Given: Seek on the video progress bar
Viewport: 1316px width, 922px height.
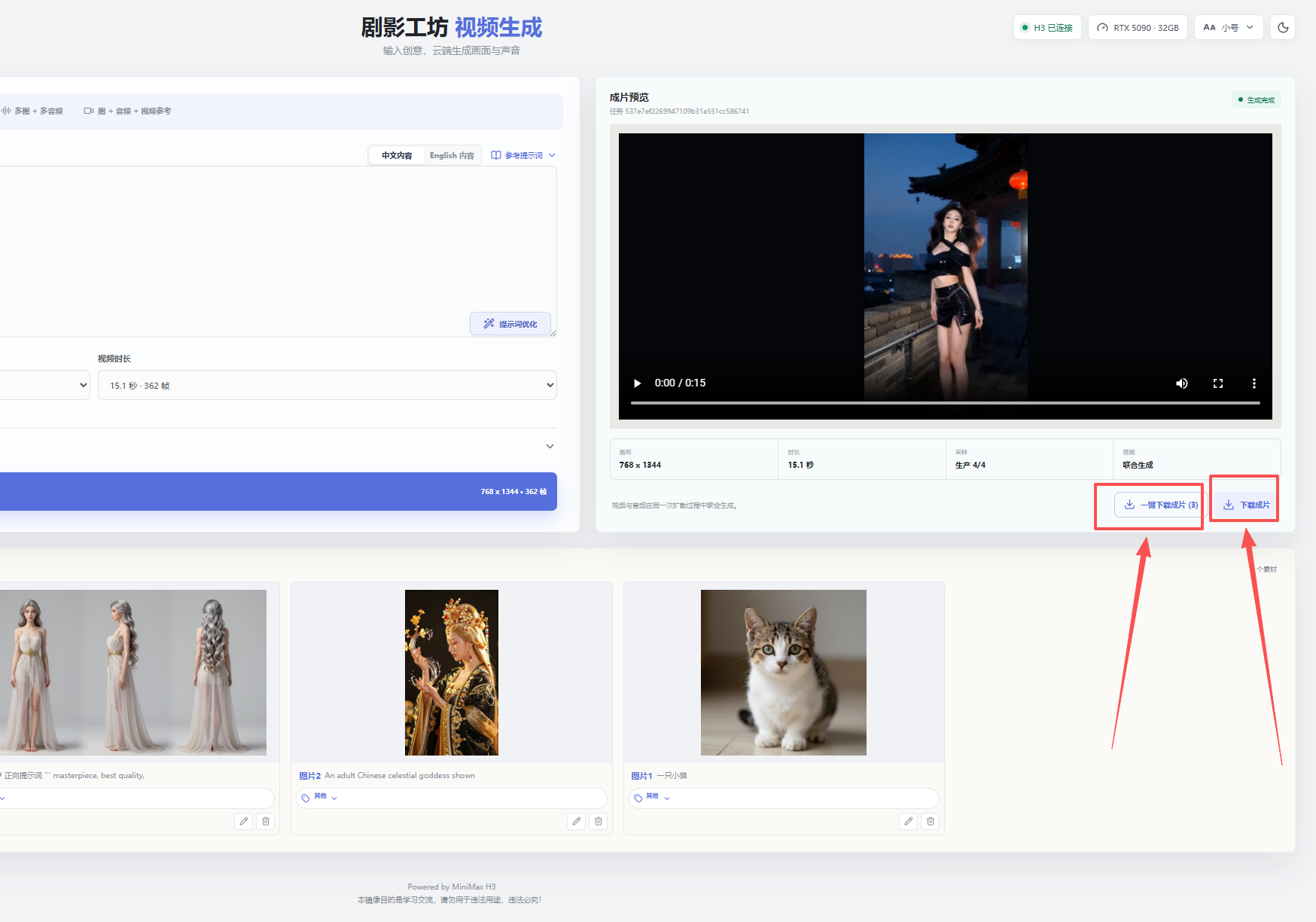Looking at the screenshot, I should point(946,403).
